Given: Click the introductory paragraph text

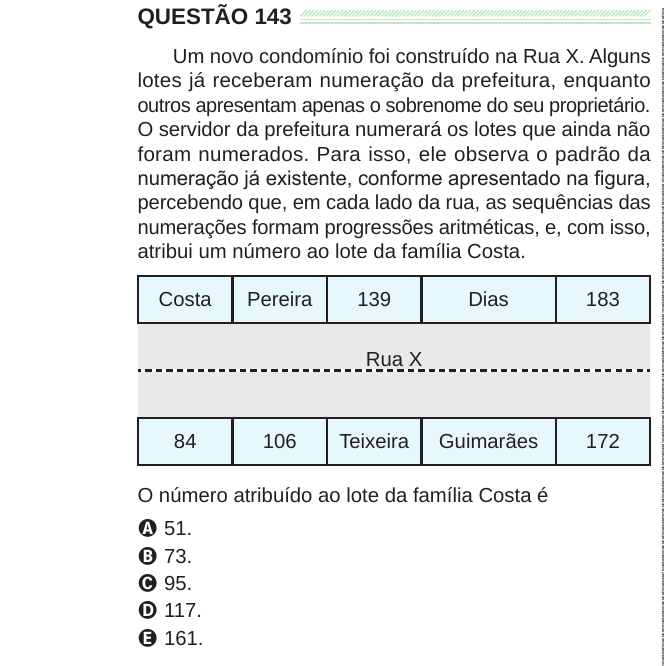Looking at the screenshot, I should click(x=394, y=154).
